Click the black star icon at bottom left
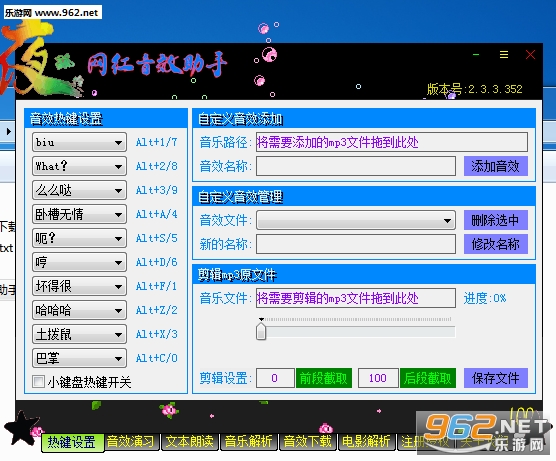556x461 pixels. [x=21, y=427]
